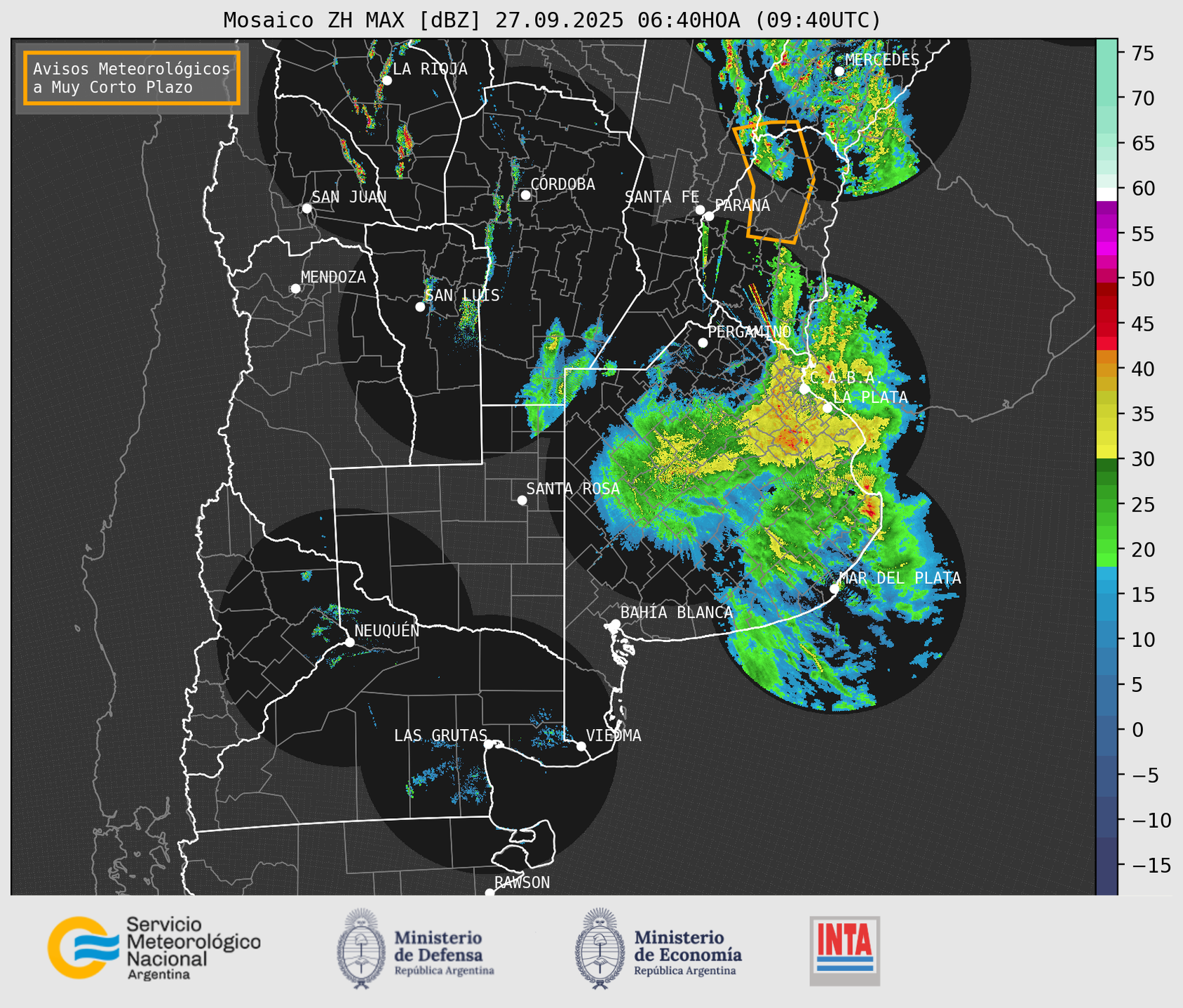
Task: Select the SANTA FE city marker
Action: tap(700, 210)
